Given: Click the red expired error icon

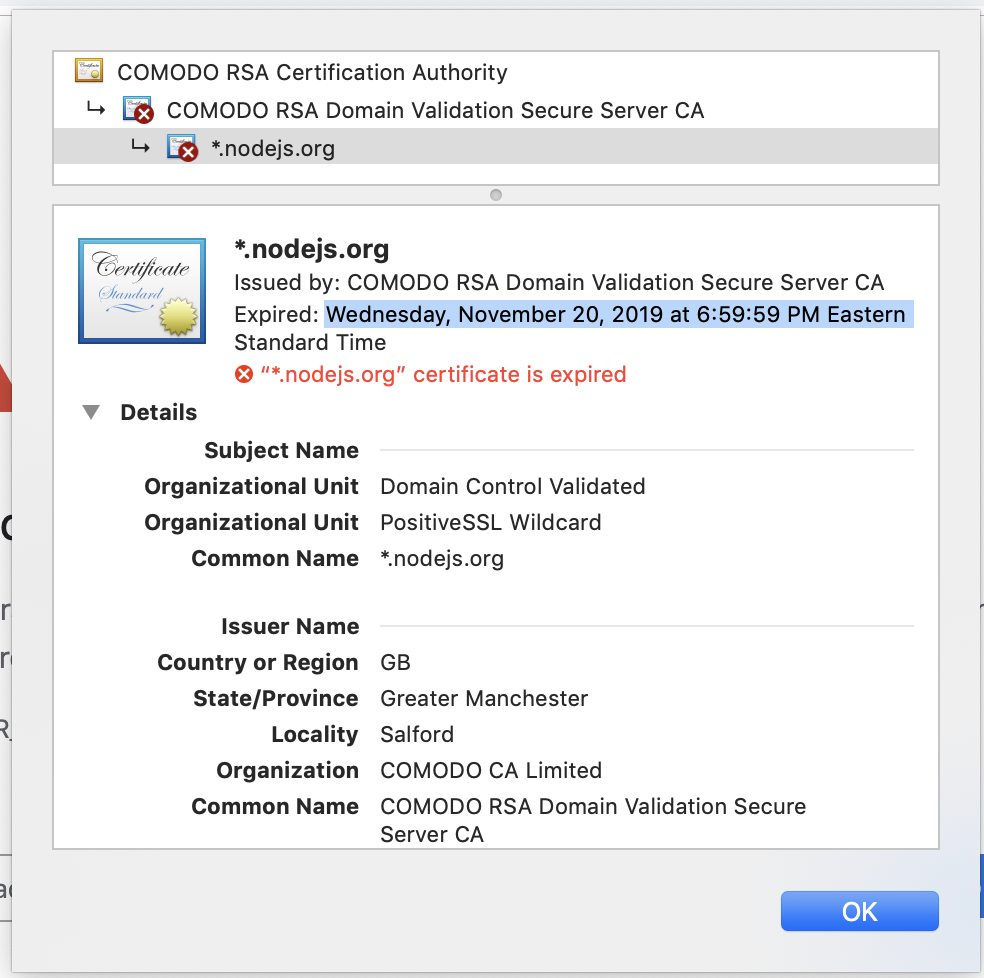Looking at the screenshot, I should point(243,375).
